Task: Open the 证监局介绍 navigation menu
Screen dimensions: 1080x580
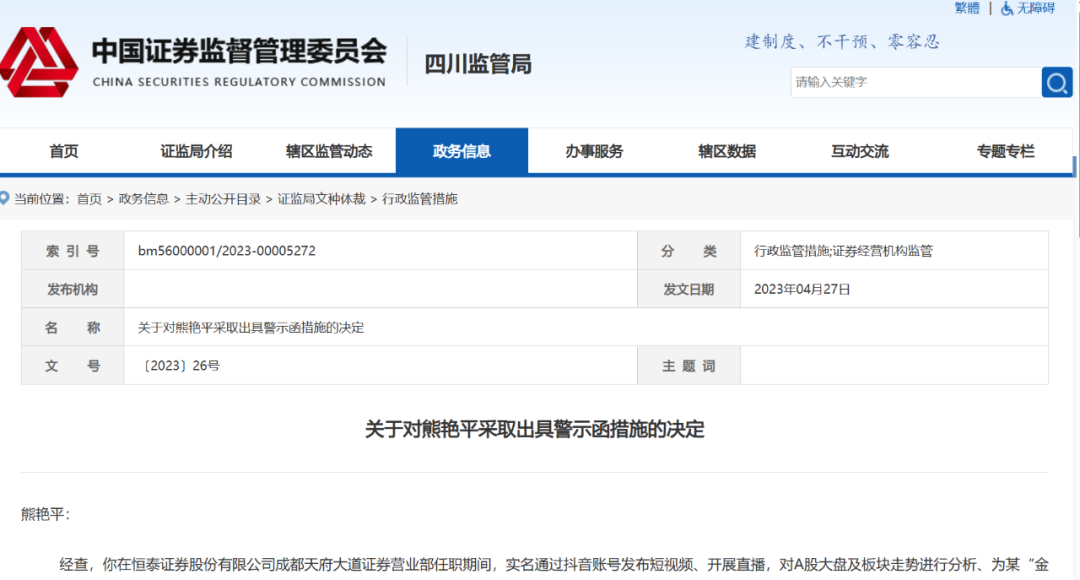Action: coord(197,150)
